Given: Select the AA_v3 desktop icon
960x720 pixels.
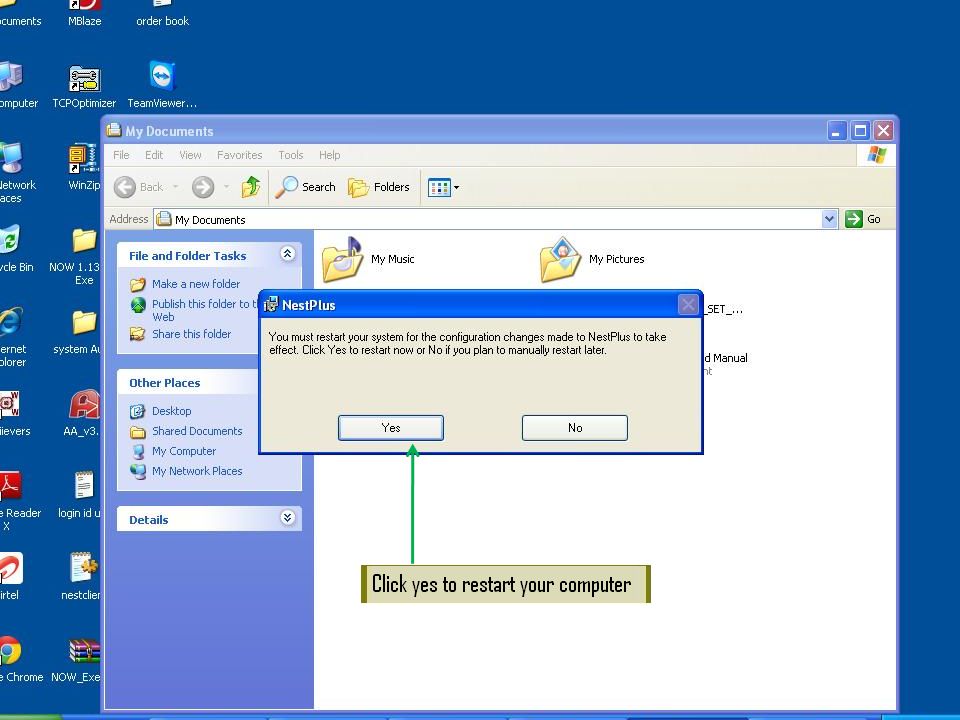Looking at the screenshot, I should click(81, 413).
